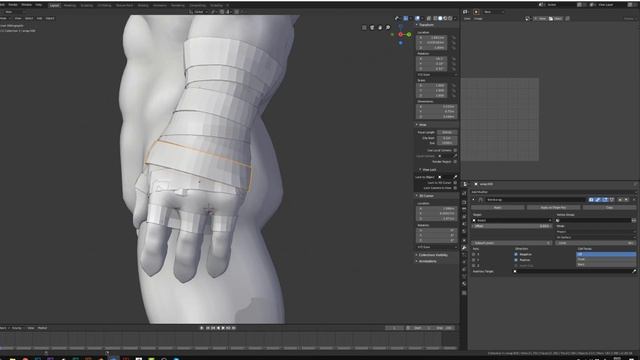Switch perspective/orthographic with the grid icon
Screen dimensions: 640x360
click(364, 27)
